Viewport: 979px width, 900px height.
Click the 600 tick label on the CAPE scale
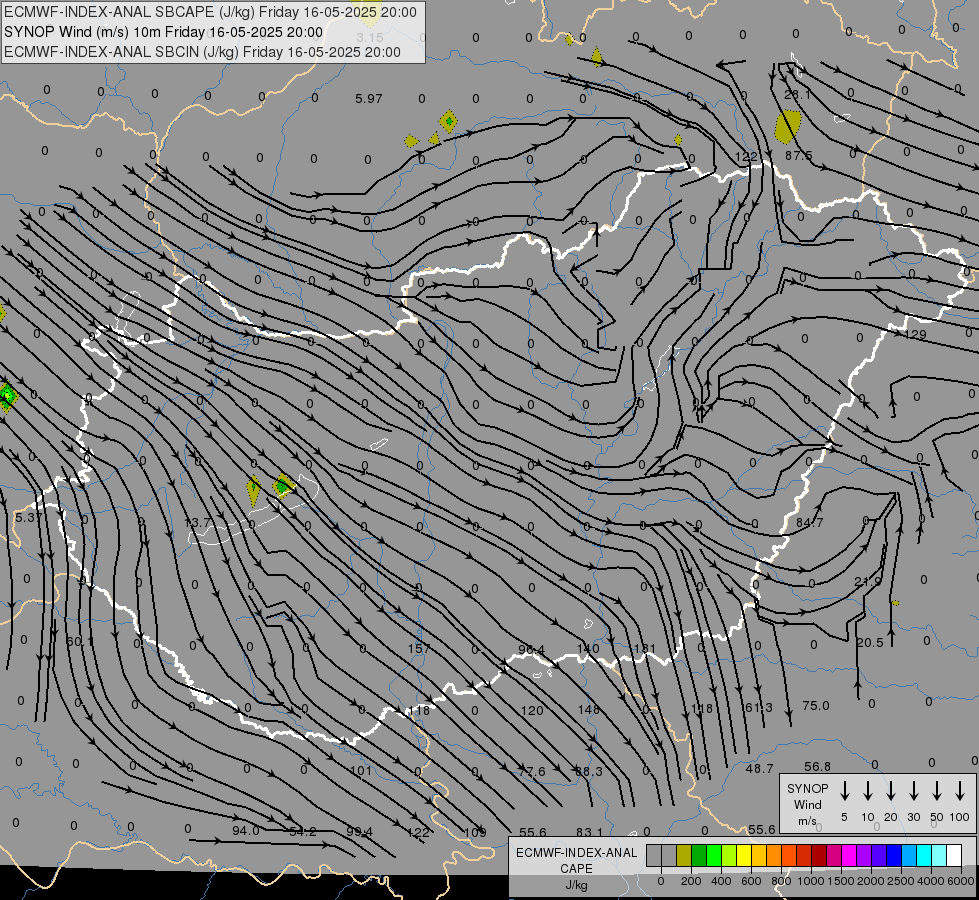751,881
